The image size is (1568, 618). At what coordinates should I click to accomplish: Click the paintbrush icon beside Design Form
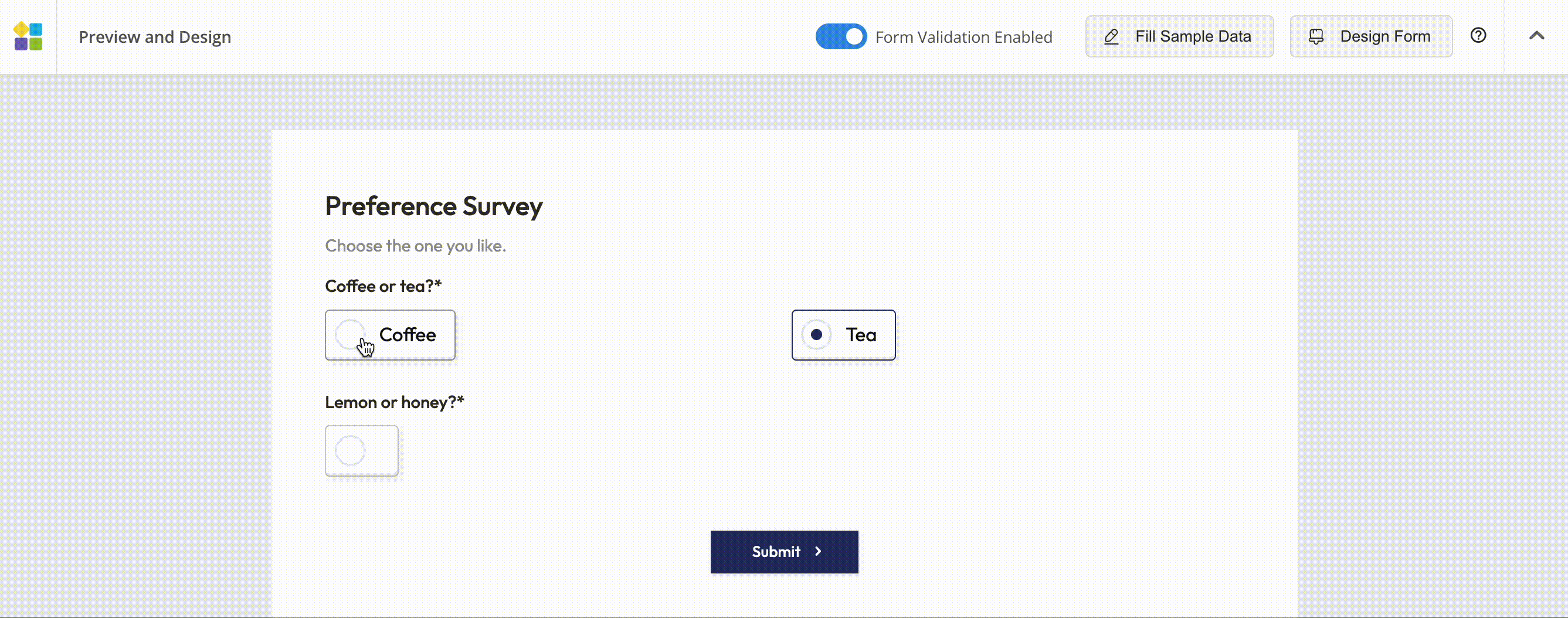tap(1316, 36)
